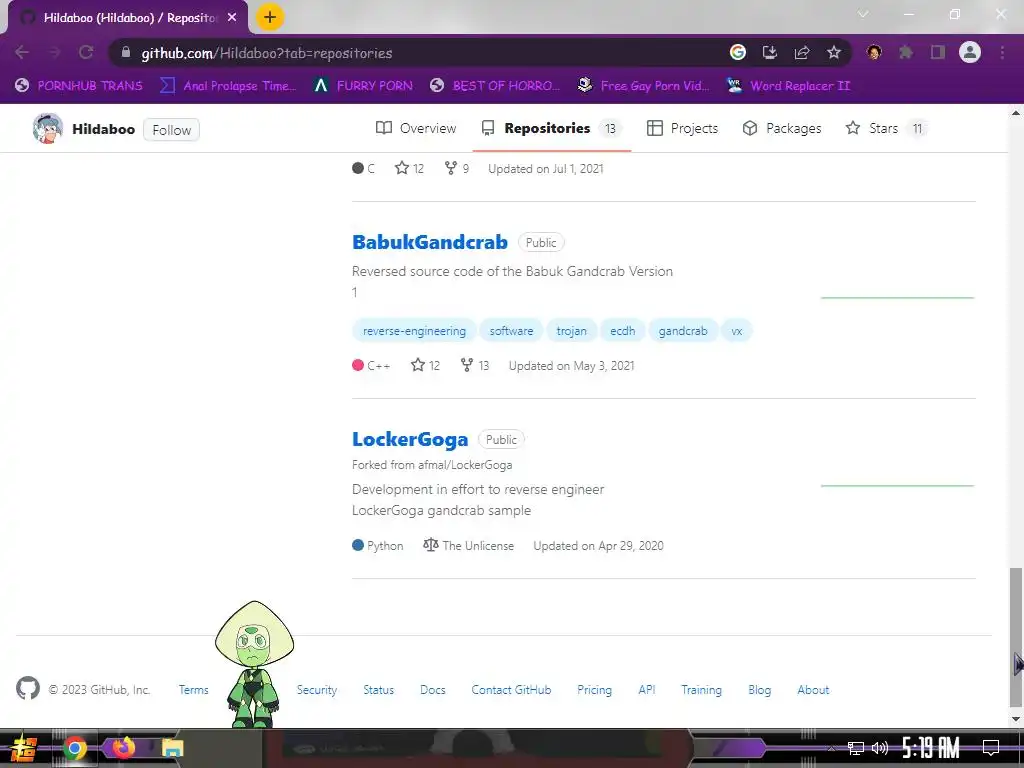Click the Google icon in the address bar
This screenshot has width=1024, height=768.
tap(738, 52)
